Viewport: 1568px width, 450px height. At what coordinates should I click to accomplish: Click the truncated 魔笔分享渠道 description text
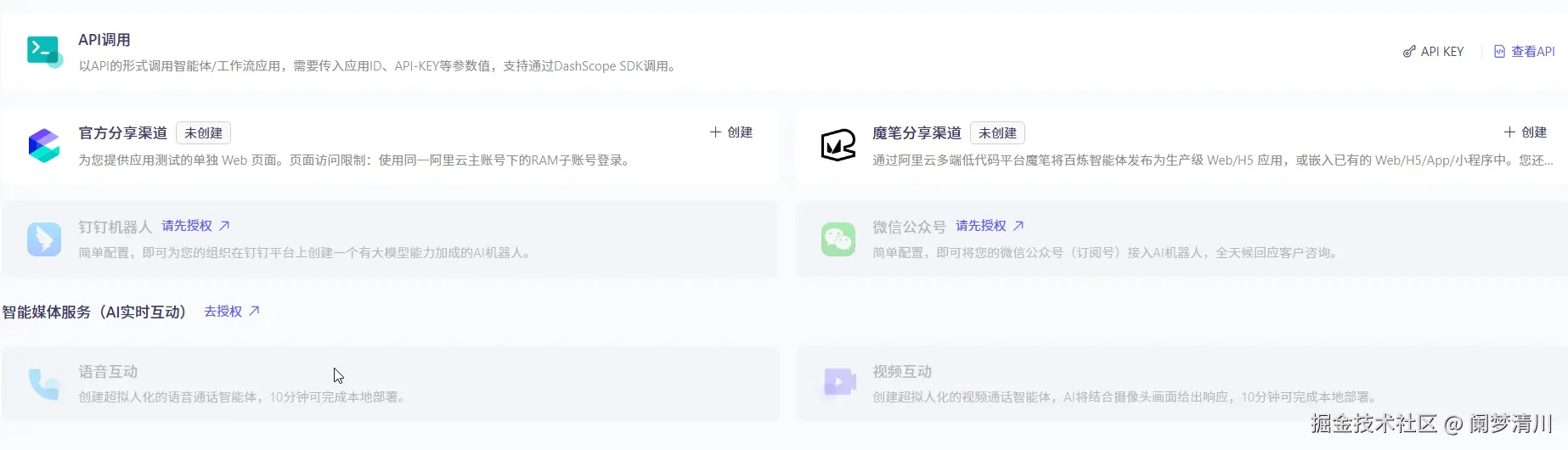(x=1213, y=160)
